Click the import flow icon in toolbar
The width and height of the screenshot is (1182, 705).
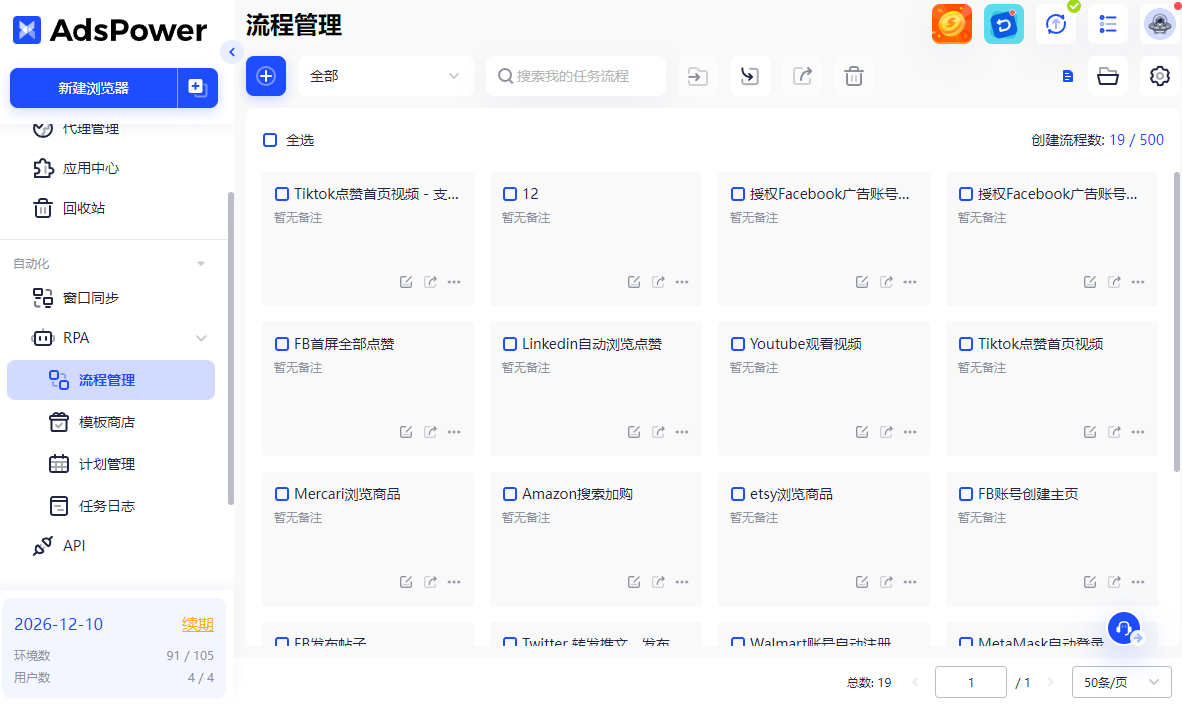pyautogui.click(x=697, y=76)
